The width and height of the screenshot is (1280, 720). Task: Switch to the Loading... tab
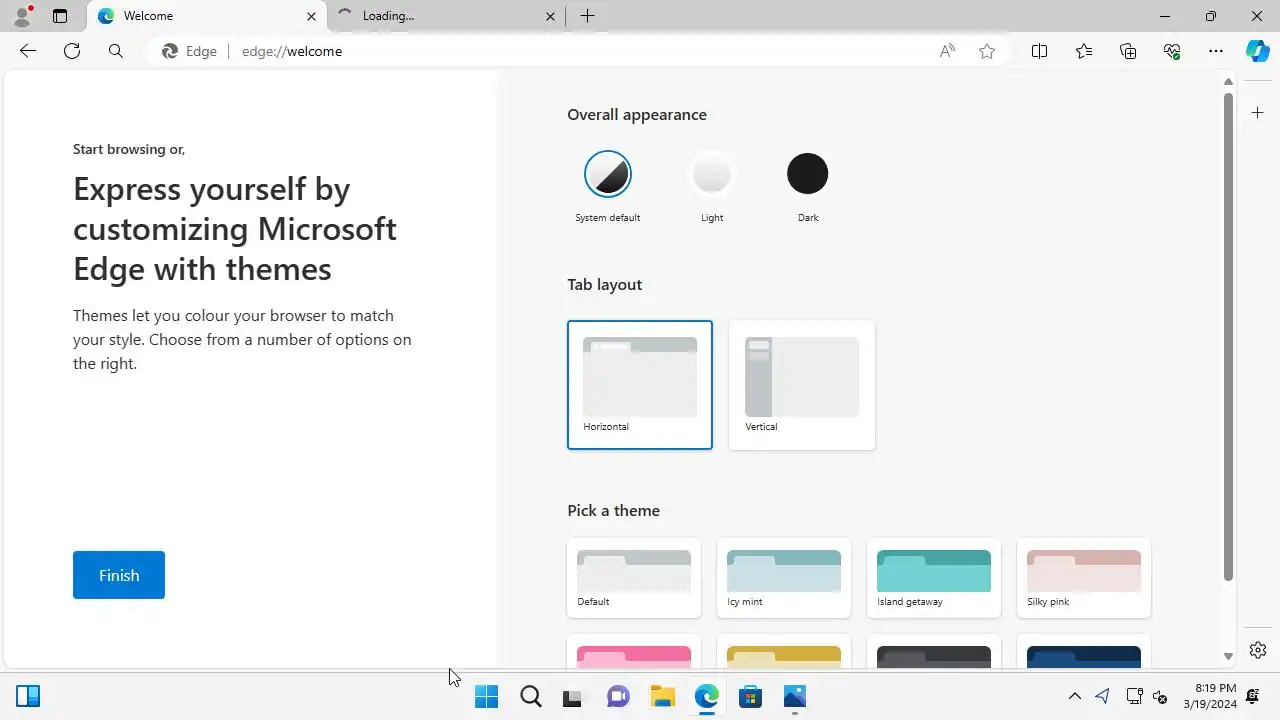(447, 16)
